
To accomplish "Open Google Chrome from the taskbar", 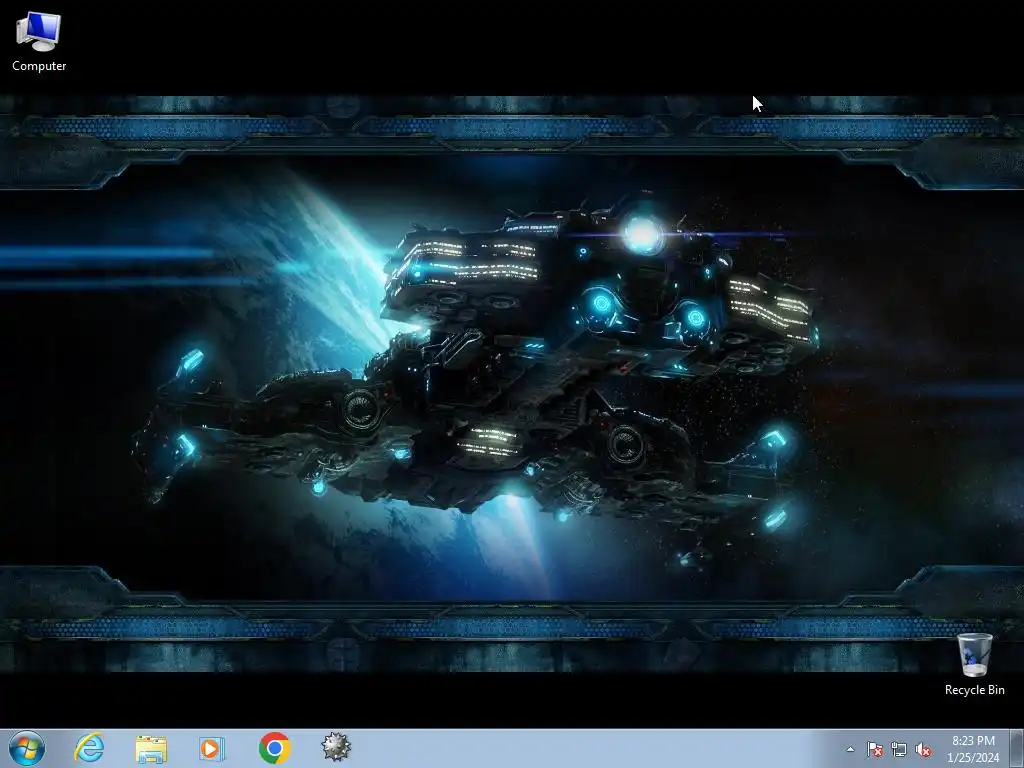I will pos(274,748).
